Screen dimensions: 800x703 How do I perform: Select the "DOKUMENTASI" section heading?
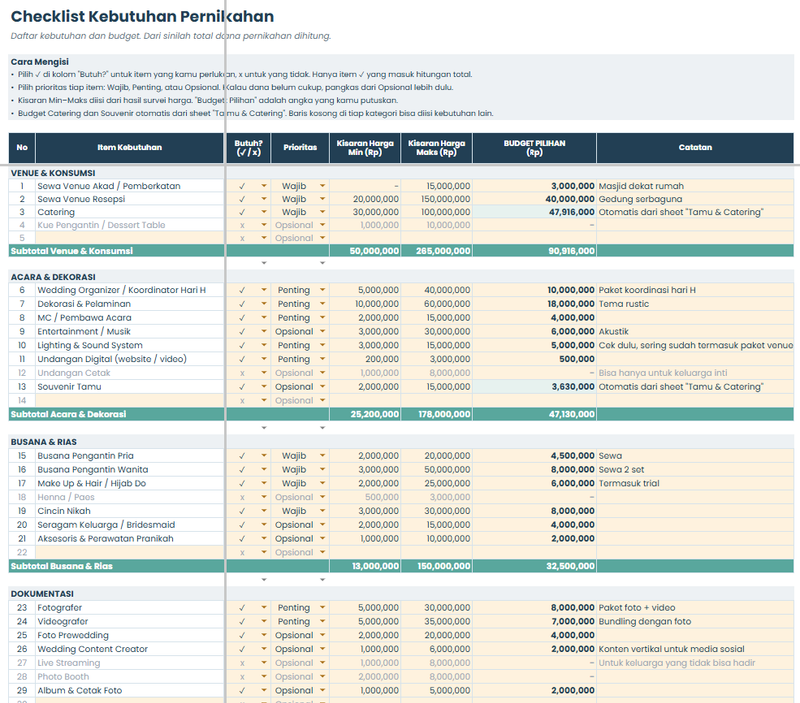(x=42, y=594)
